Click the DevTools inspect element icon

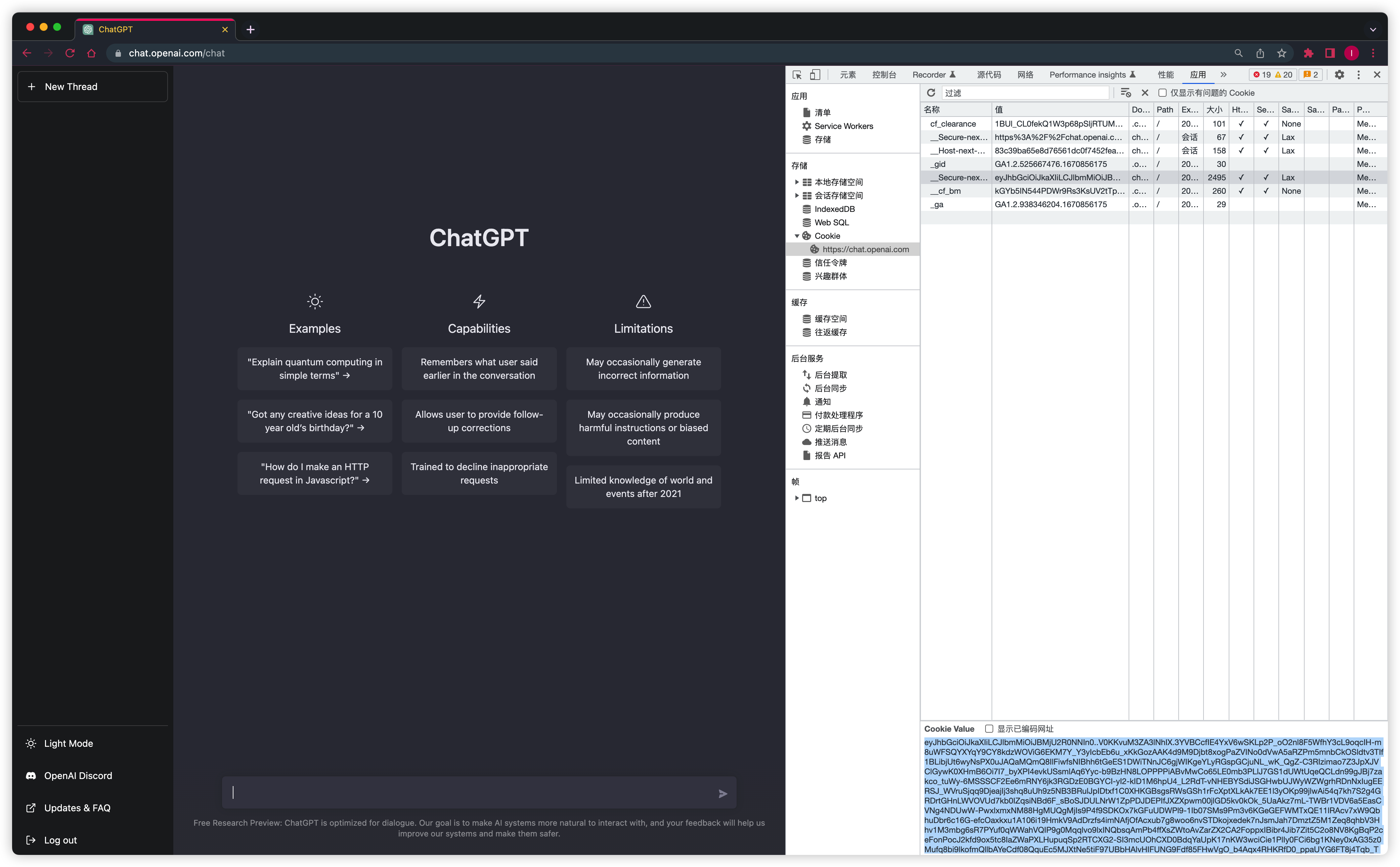coord(797,75)
